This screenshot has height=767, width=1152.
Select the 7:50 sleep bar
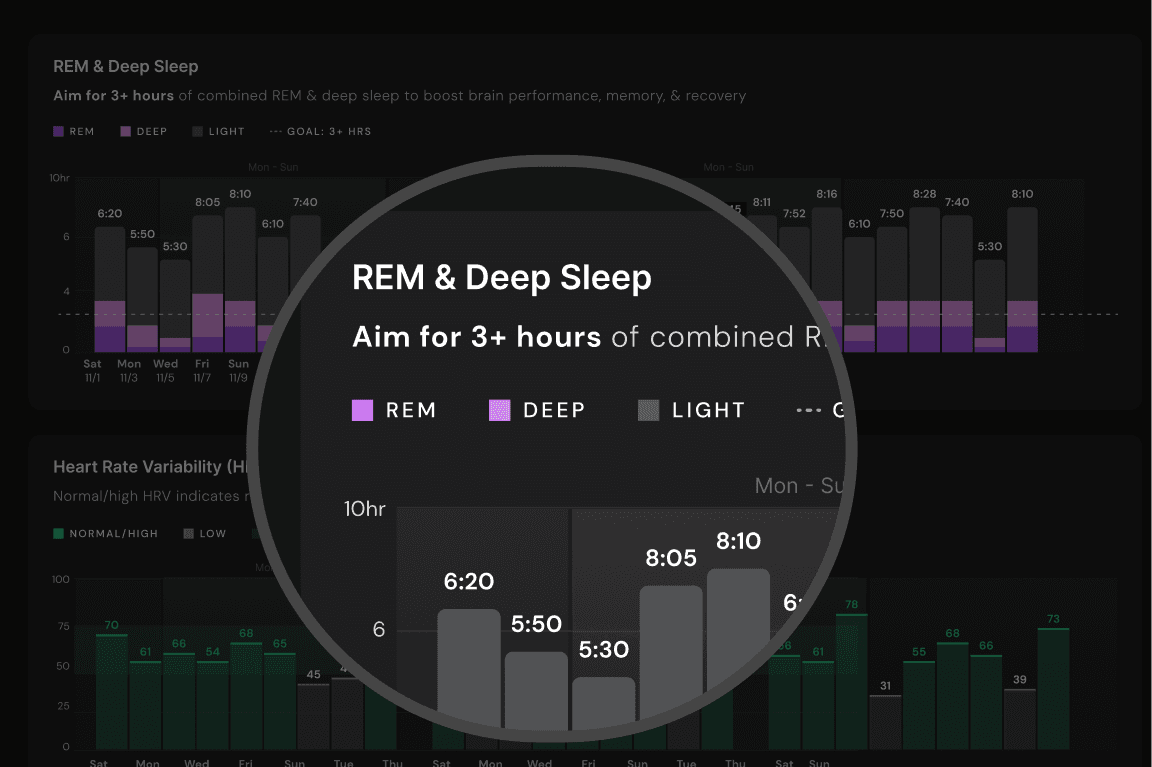pos(892,289)
